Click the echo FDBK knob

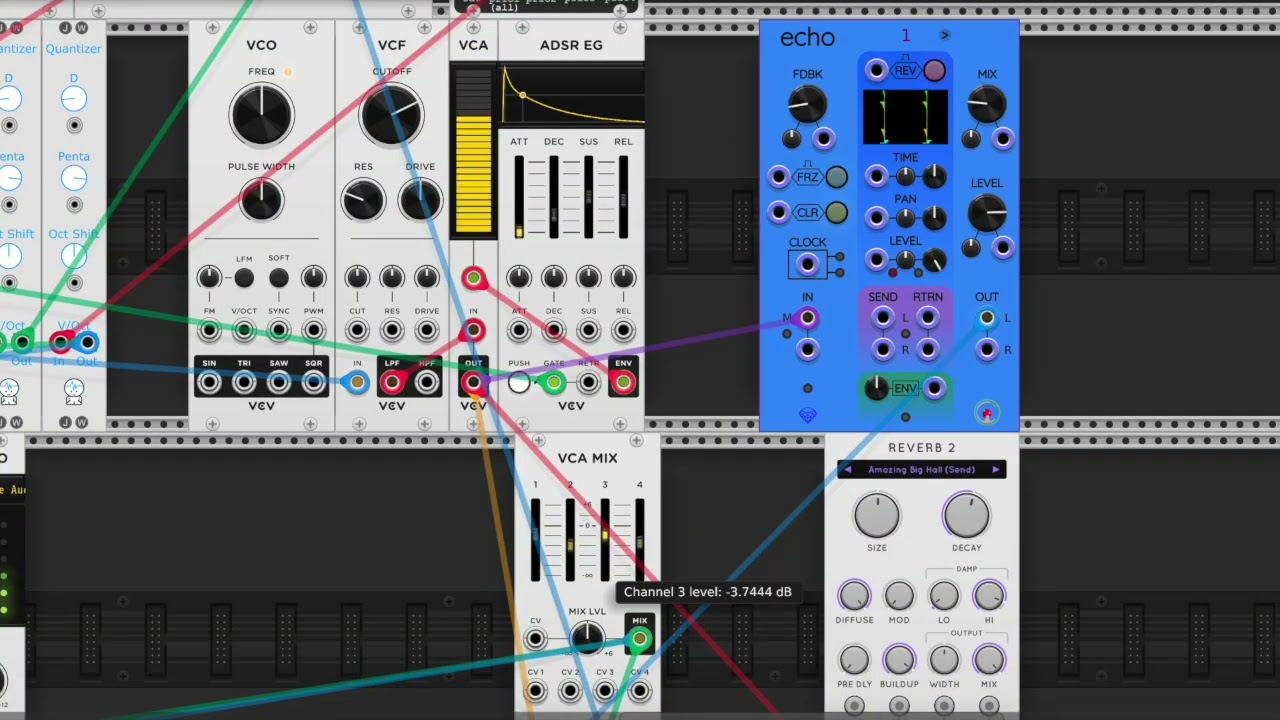click(807, 103)
